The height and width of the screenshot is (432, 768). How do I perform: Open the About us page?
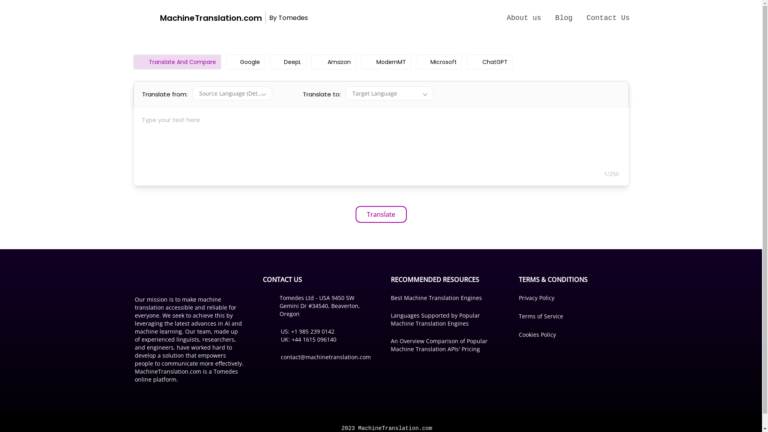click(x=524, y=18)
